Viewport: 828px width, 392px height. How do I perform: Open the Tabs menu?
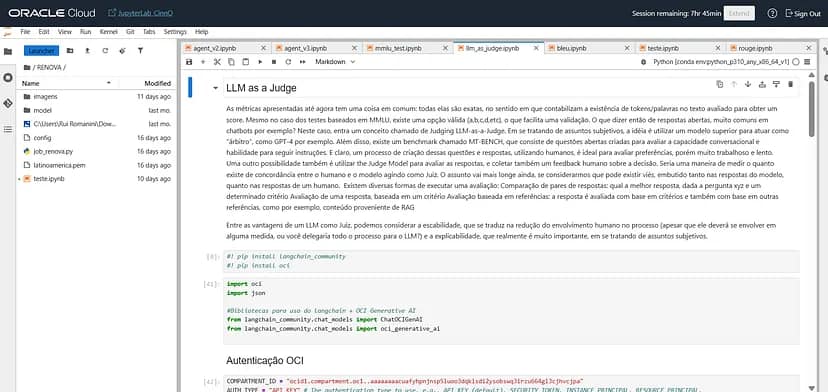[x=149, y=32]
